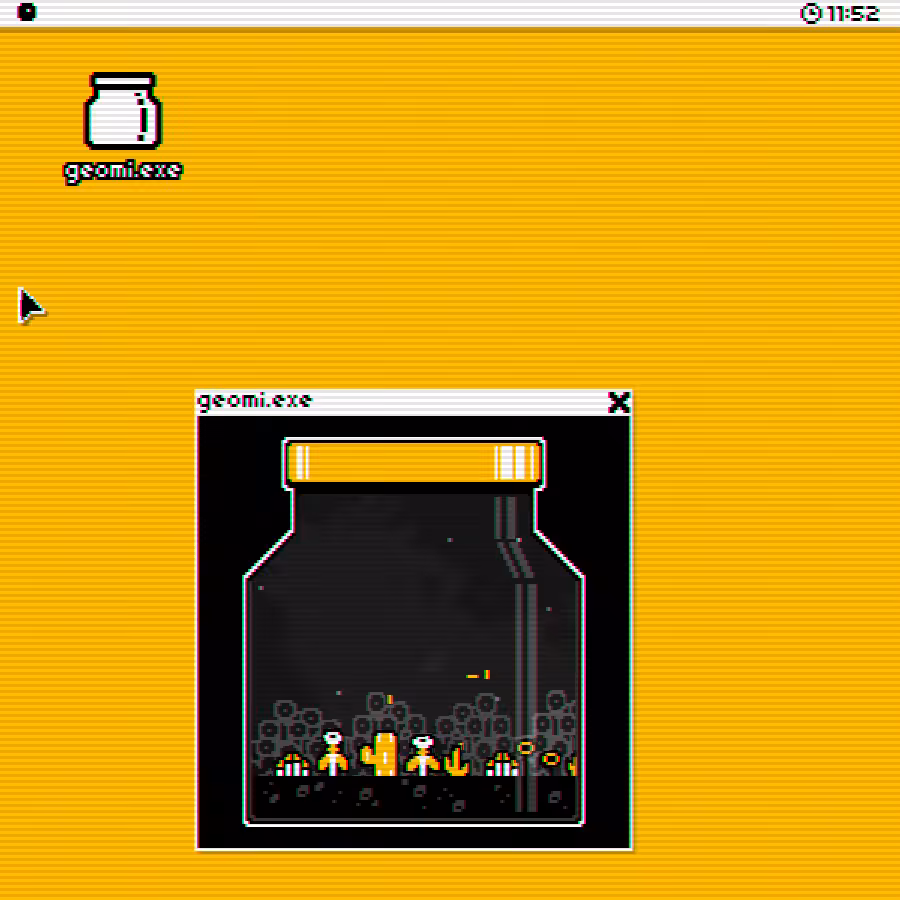Select the small curved cactus sprout

tap(457, 760)
